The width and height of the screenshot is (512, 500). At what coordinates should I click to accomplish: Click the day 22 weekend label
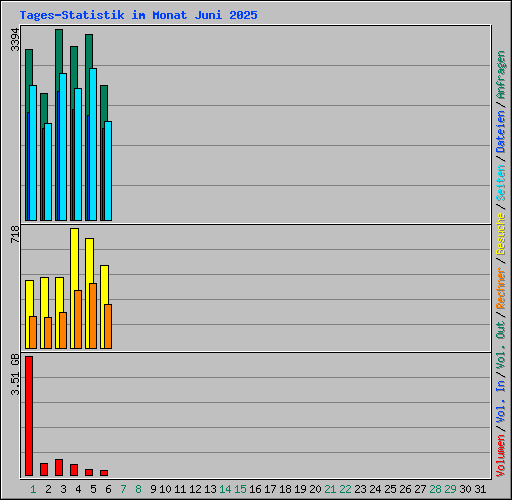pos(345,489)
